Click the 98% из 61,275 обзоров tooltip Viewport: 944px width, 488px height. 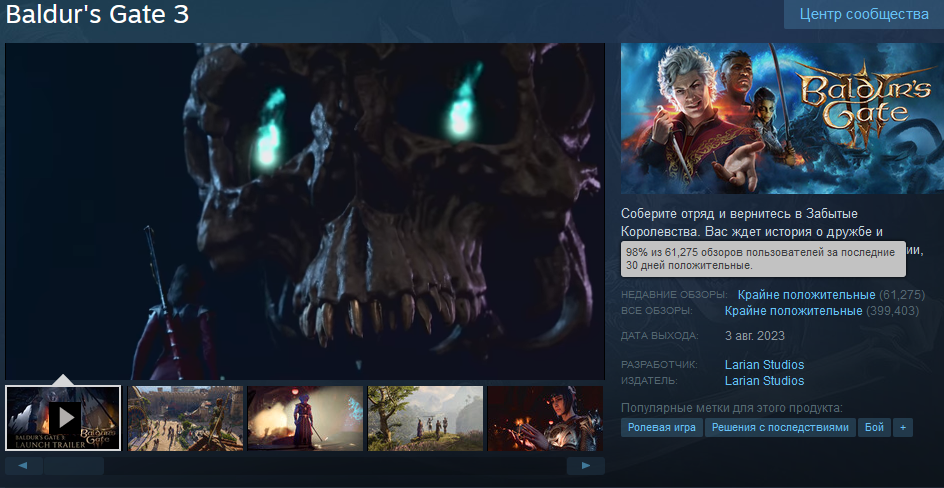pyautogui.click(x=763, y=259)
